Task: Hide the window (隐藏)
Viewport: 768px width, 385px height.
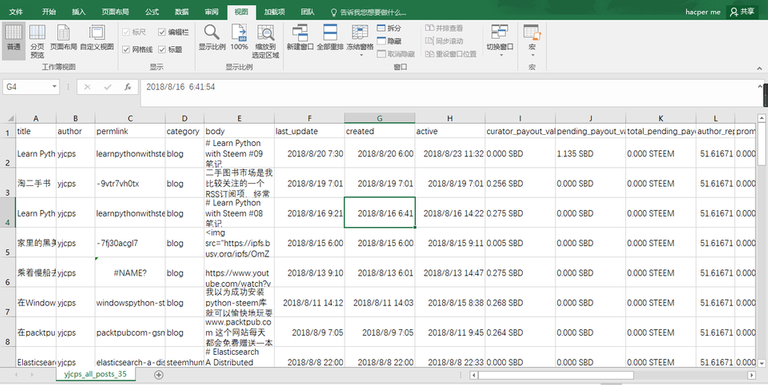Action: (389, 41)
